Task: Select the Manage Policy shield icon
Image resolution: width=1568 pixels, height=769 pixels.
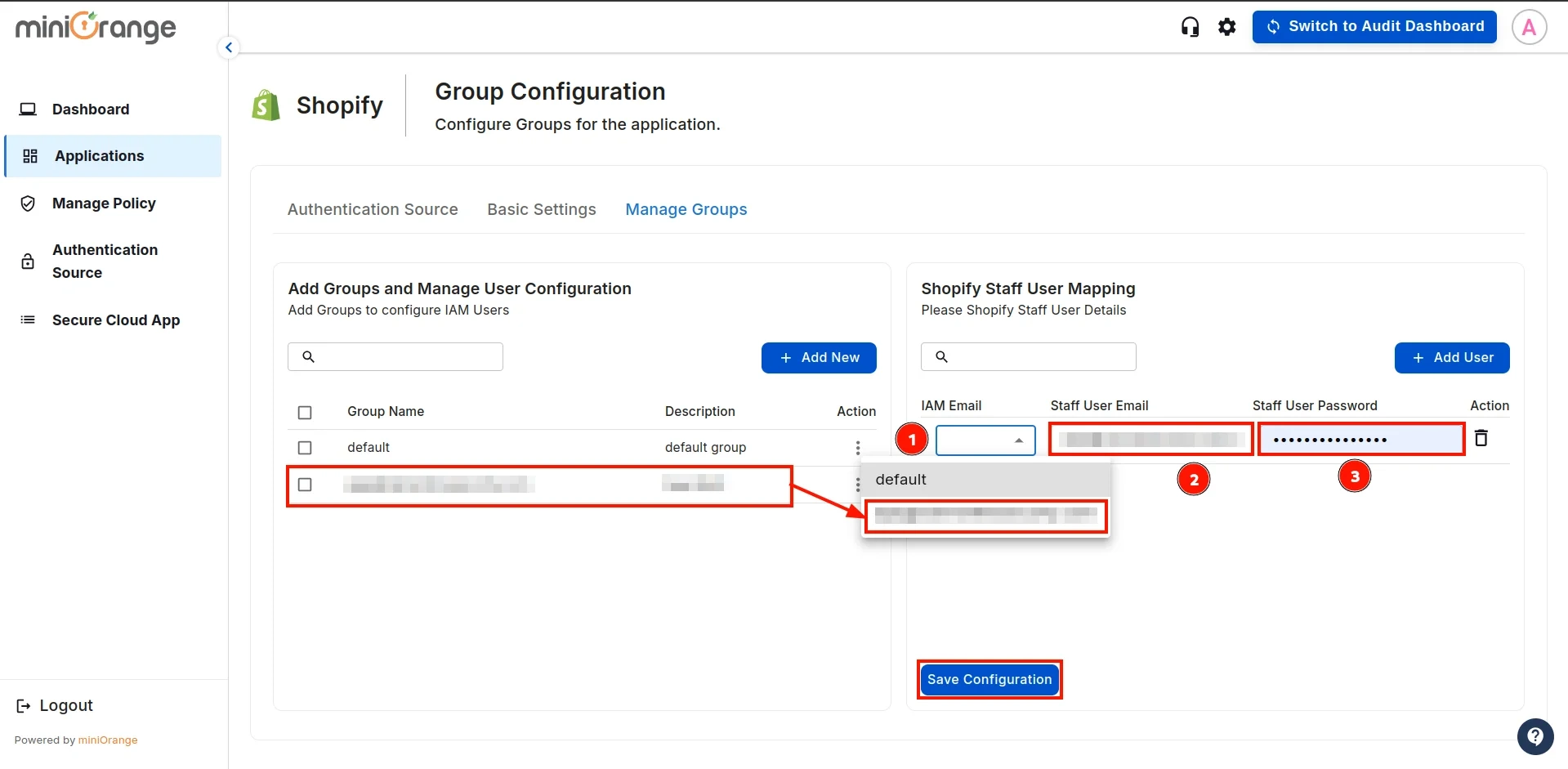Action: tap(28, 203)
